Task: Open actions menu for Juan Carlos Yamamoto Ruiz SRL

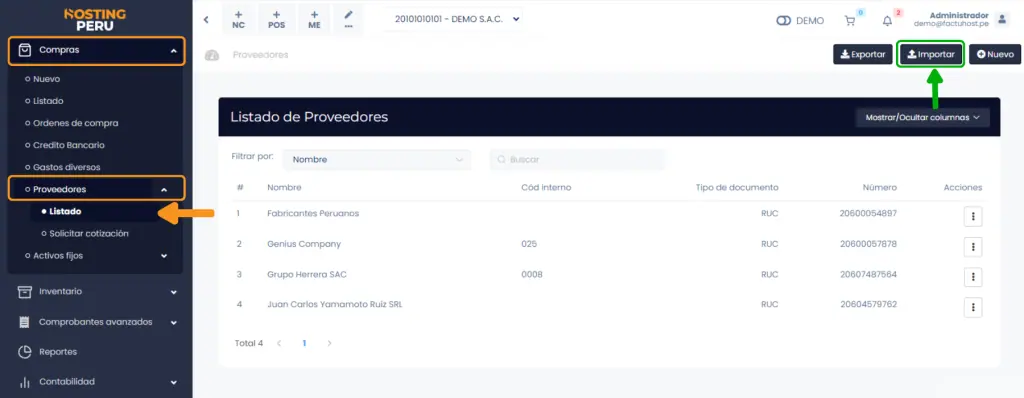Action: click(x=973, y=307)
